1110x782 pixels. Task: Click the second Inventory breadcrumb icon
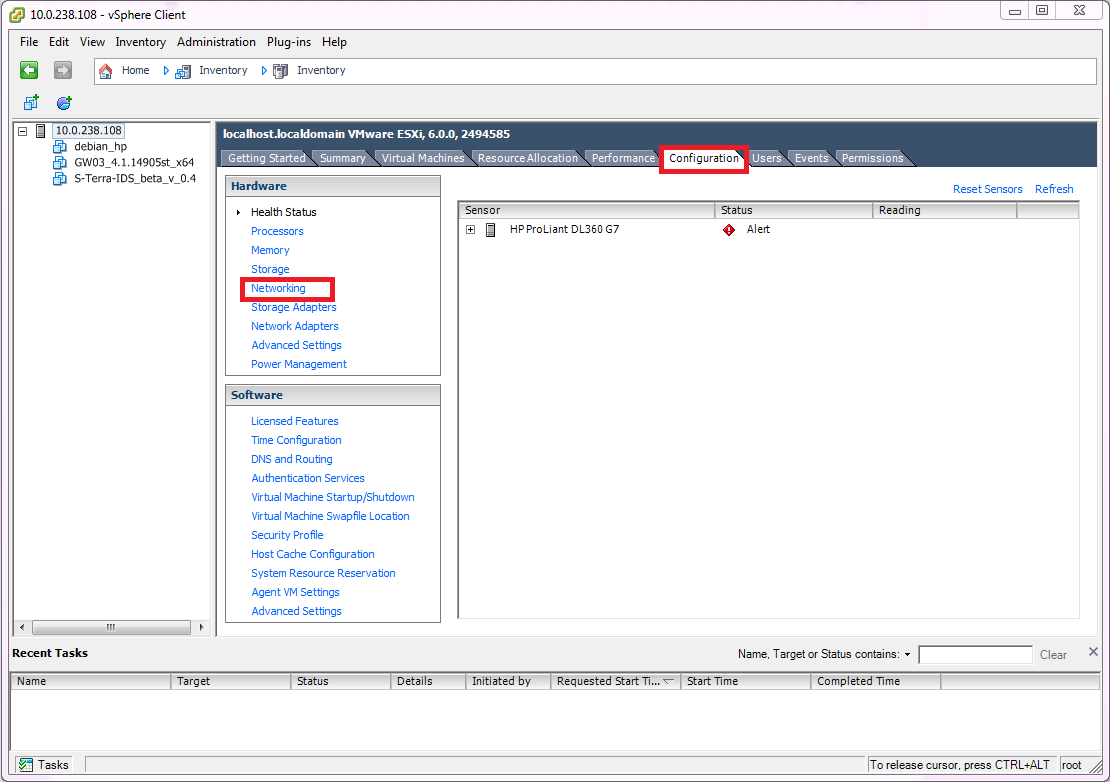(280, 71)
